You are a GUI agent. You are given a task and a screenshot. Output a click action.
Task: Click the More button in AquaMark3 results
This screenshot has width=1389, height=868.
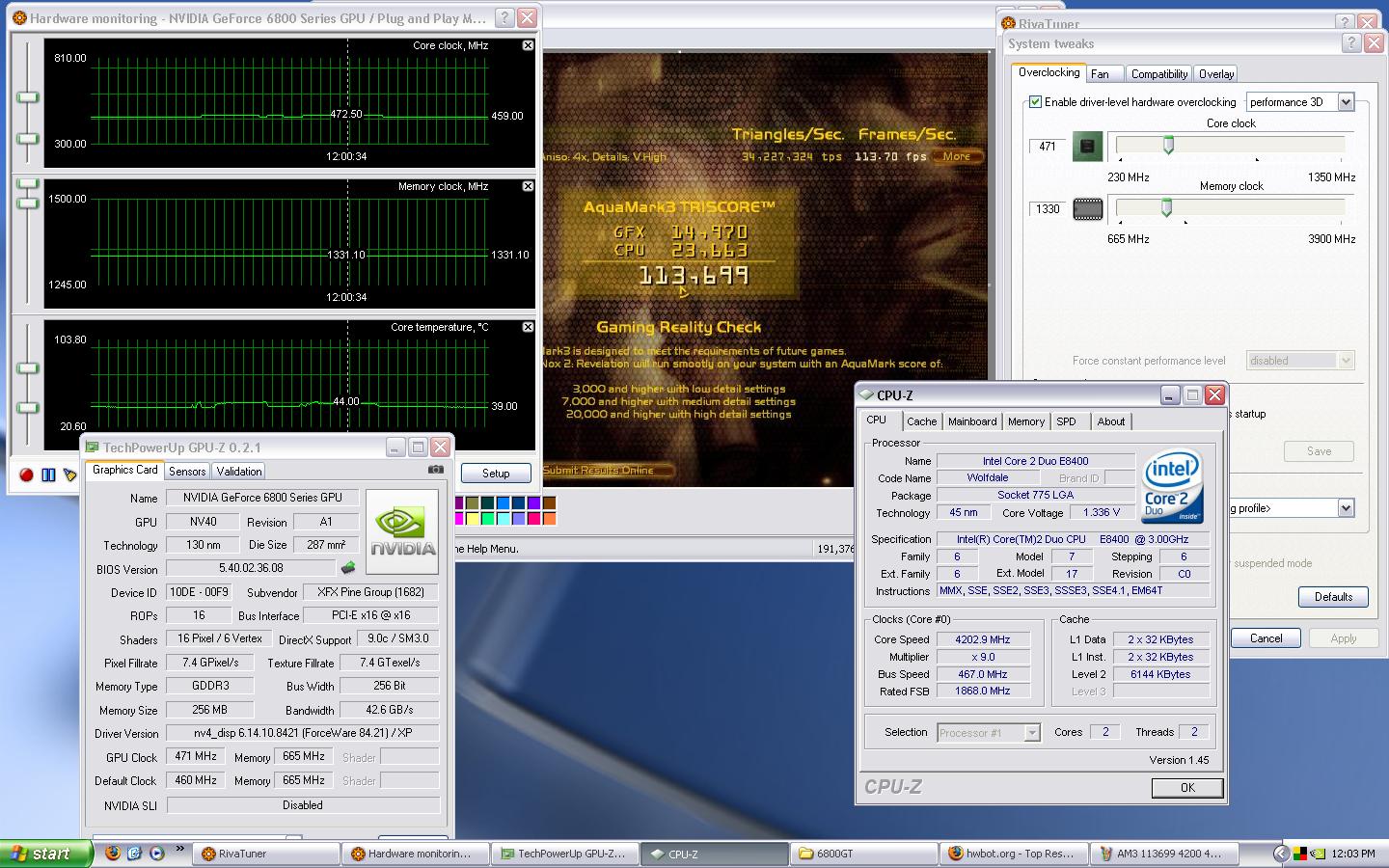click(957, 156)
